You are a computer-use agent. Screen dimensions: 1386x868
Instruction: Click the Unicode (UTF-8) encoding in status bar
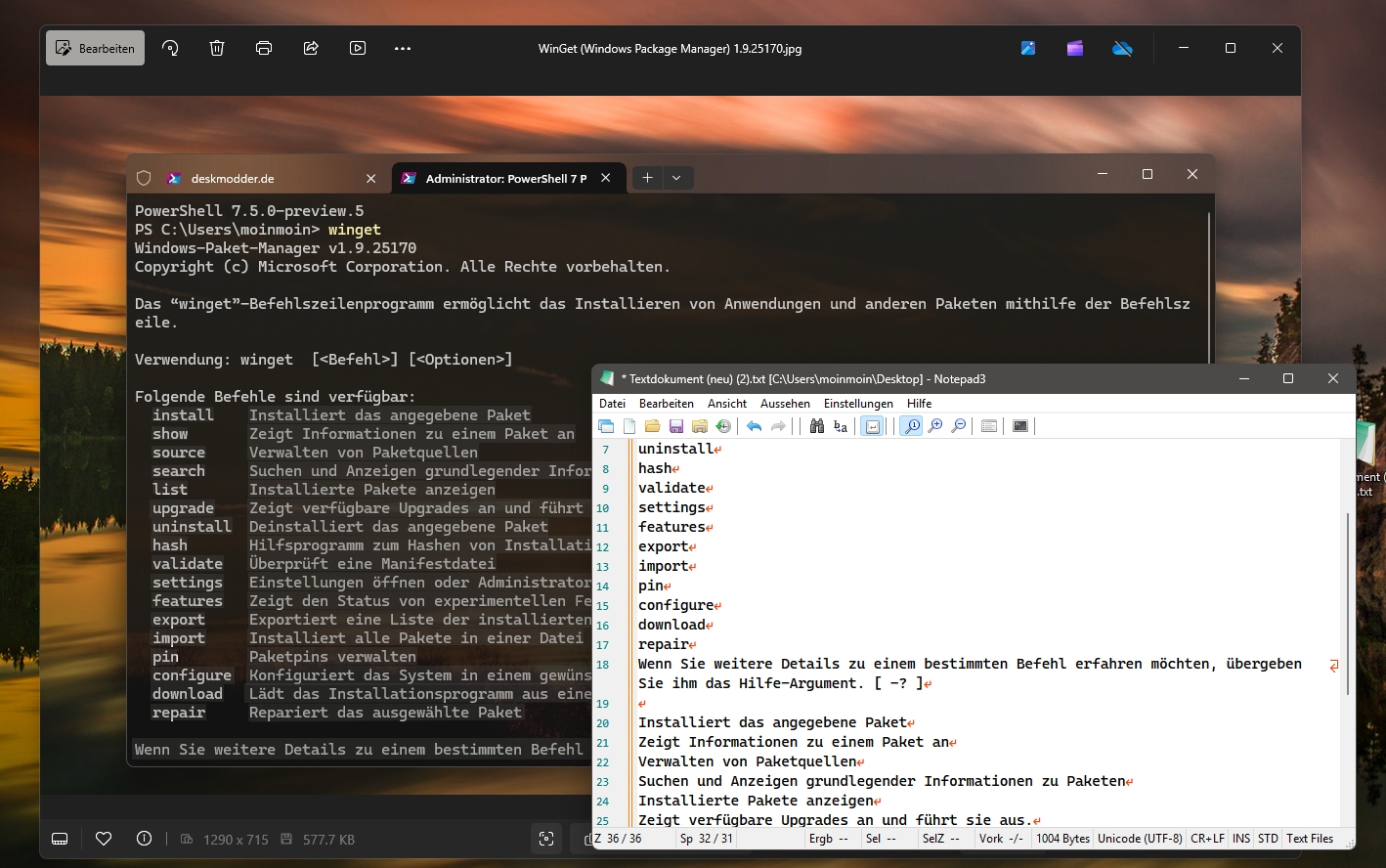pyautogui.click(x=1140, y=839)
